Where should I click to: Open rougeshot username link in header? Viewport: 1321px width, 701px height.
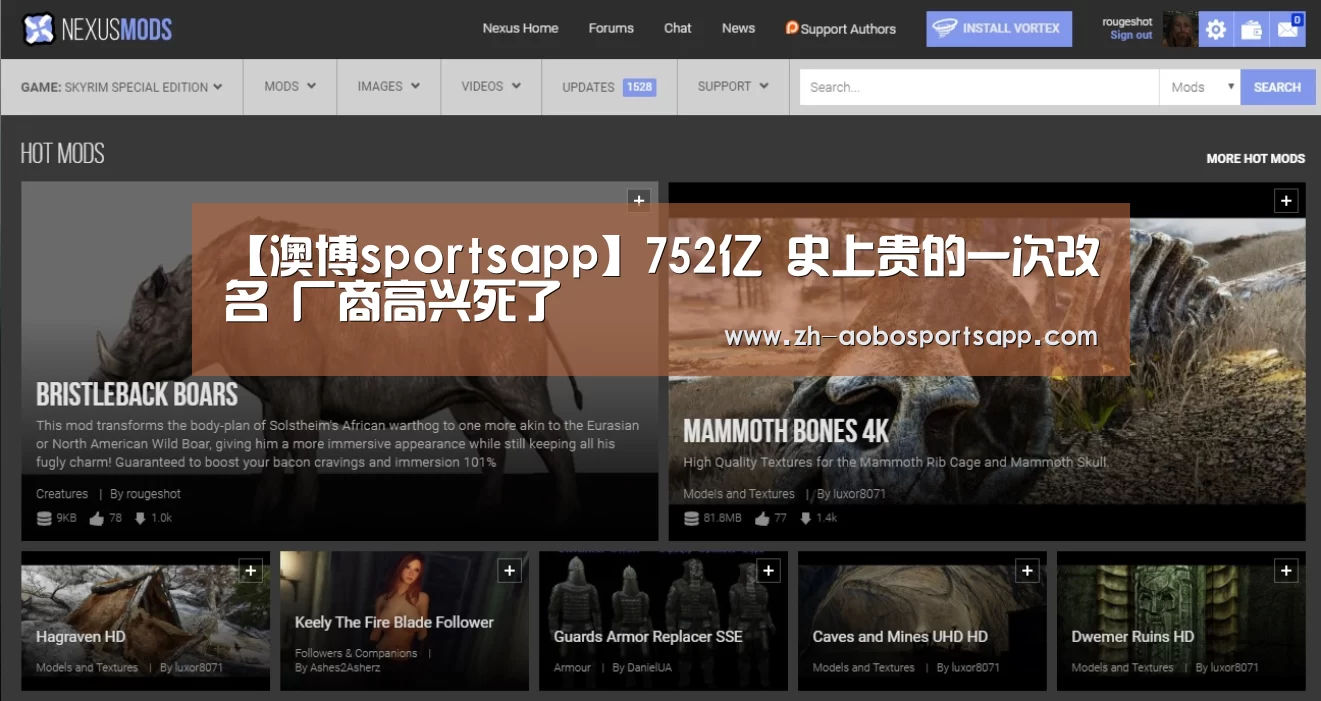pyautogui.click(x=1127, y=22)
